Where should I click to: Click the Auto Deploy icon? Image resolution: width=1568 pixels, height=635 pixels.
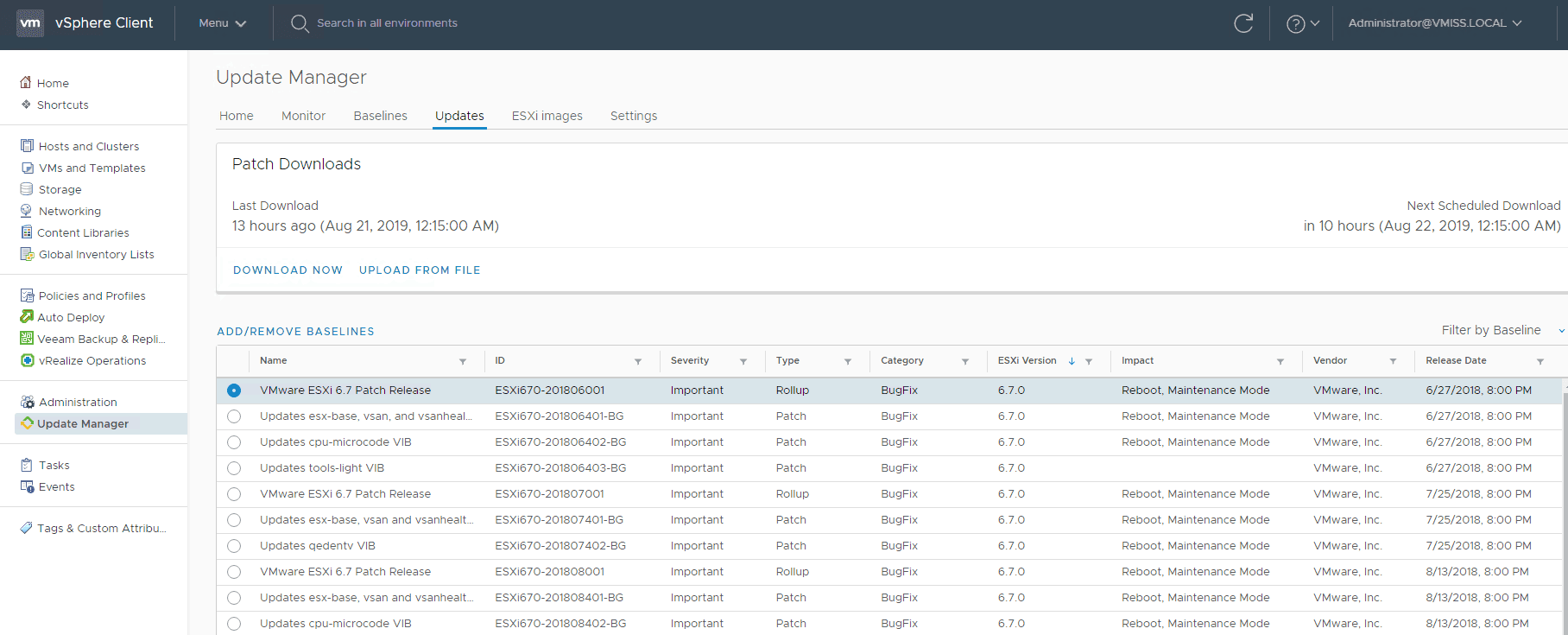coord(27,317)
